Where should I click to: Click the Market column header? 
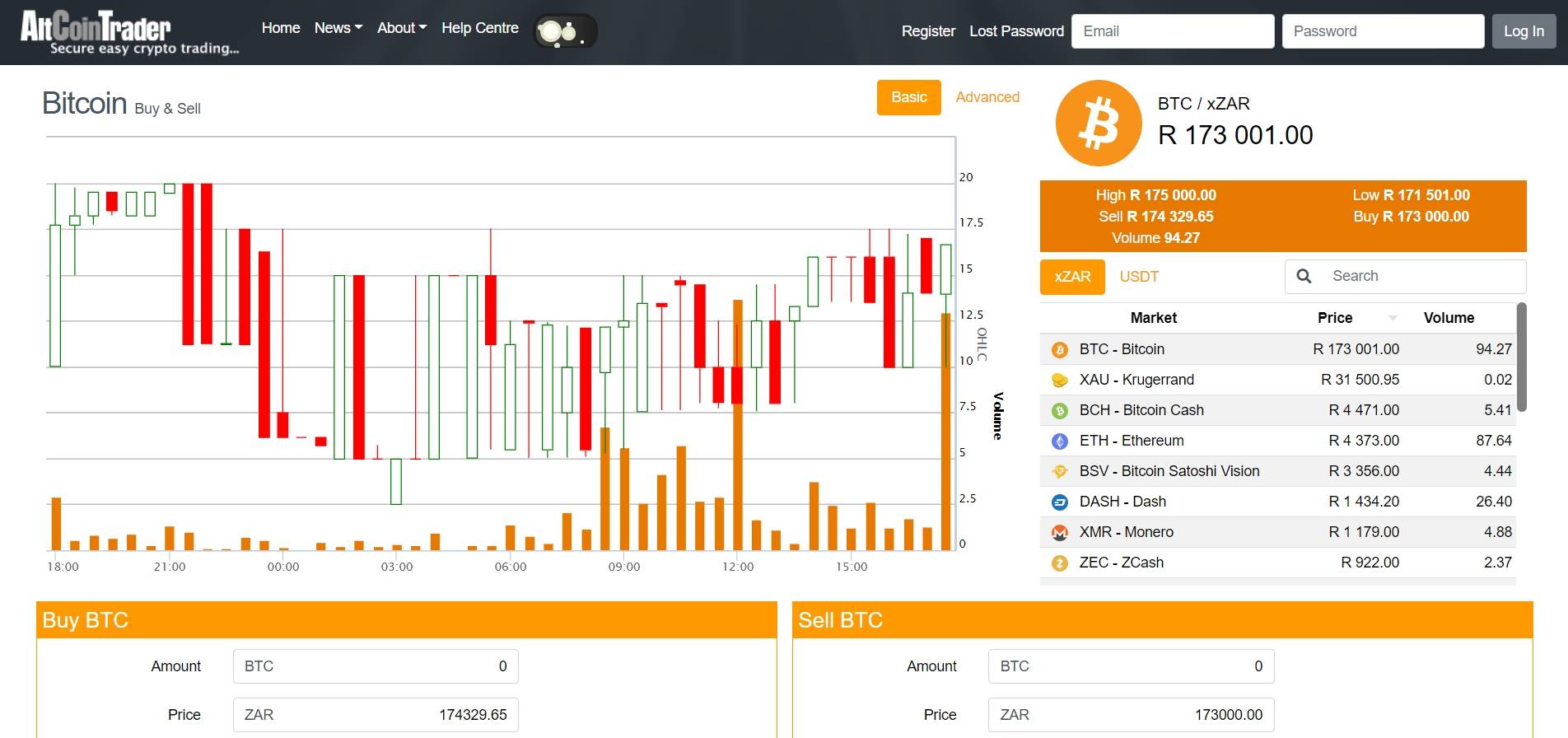1153,318
